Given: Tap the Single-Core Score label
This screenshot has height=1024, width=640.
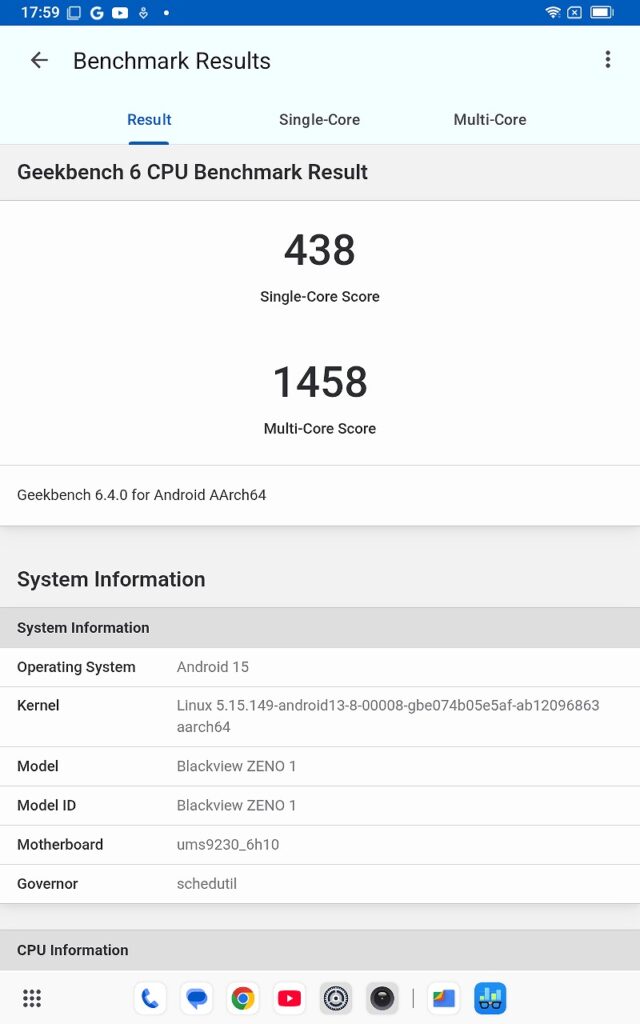Looking at the screenshot, I should pyautogui.click(x=319, y=296).
